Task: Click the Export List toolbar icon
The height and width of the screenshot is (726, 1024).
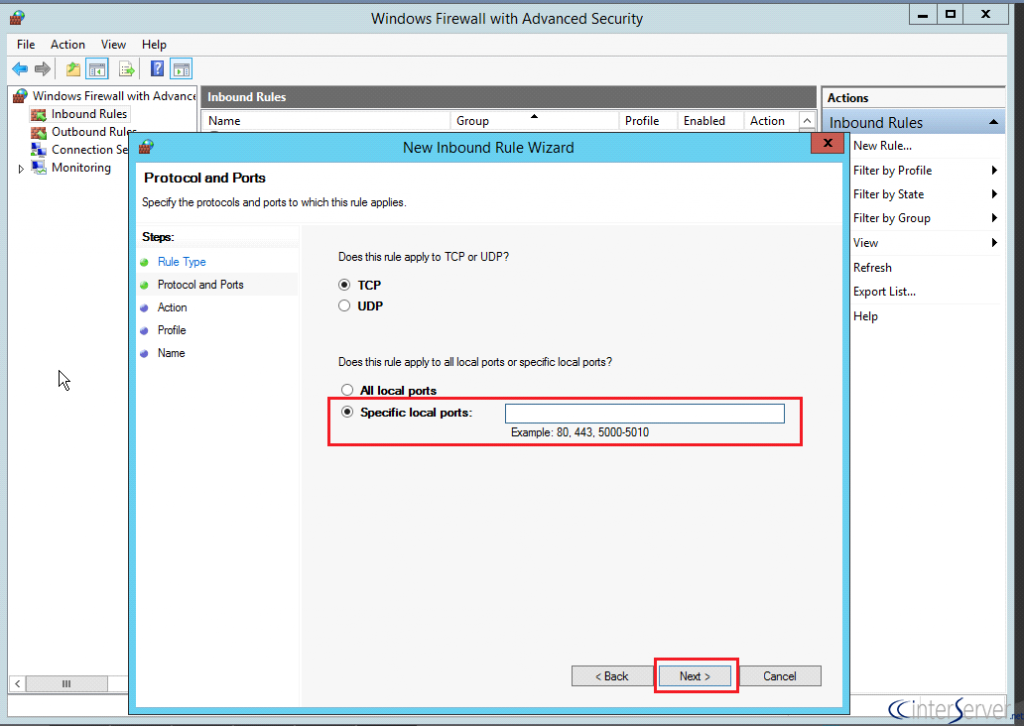Action: [127, 69]
